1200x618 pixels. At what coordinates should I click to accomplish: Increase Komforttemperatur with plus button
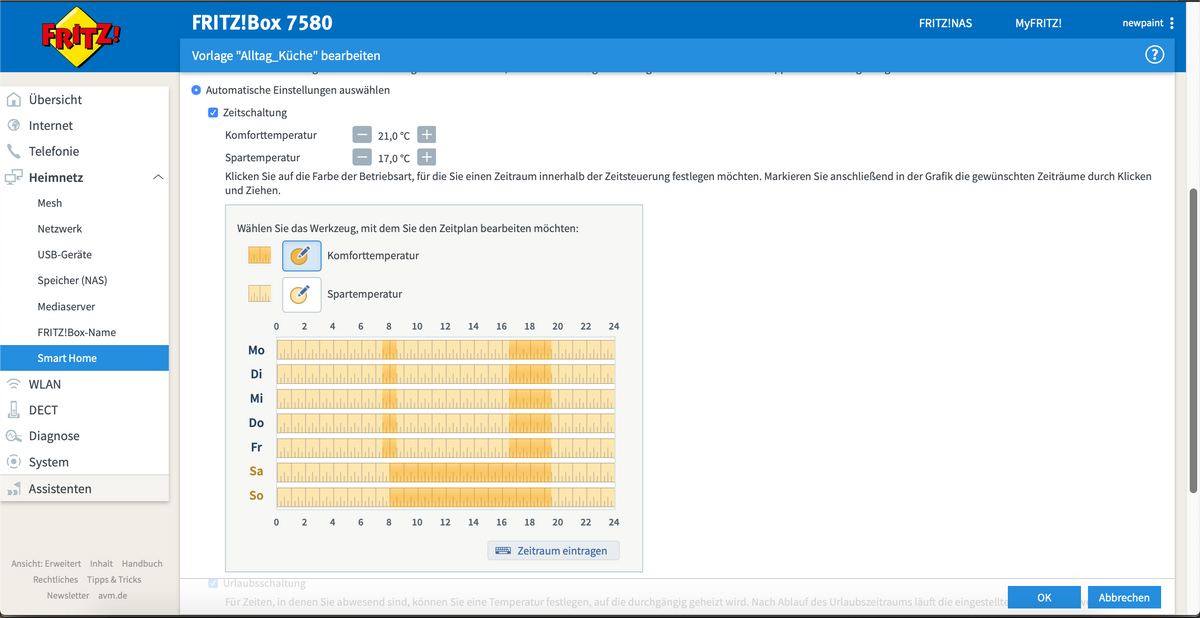(426, 135)
